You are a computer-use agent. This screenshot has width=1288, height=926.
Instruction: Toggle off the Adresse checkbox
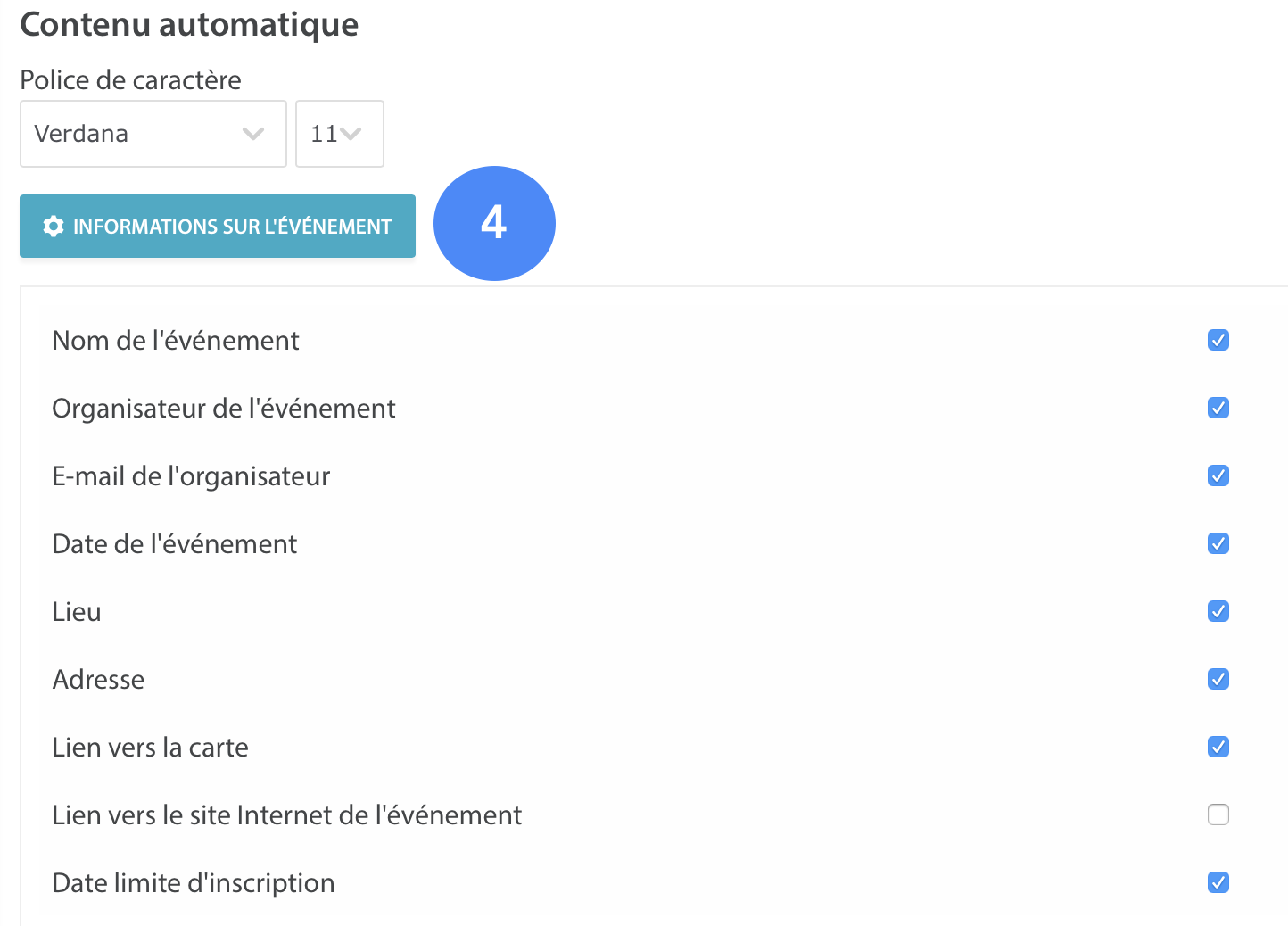(x=1218, y=679)
